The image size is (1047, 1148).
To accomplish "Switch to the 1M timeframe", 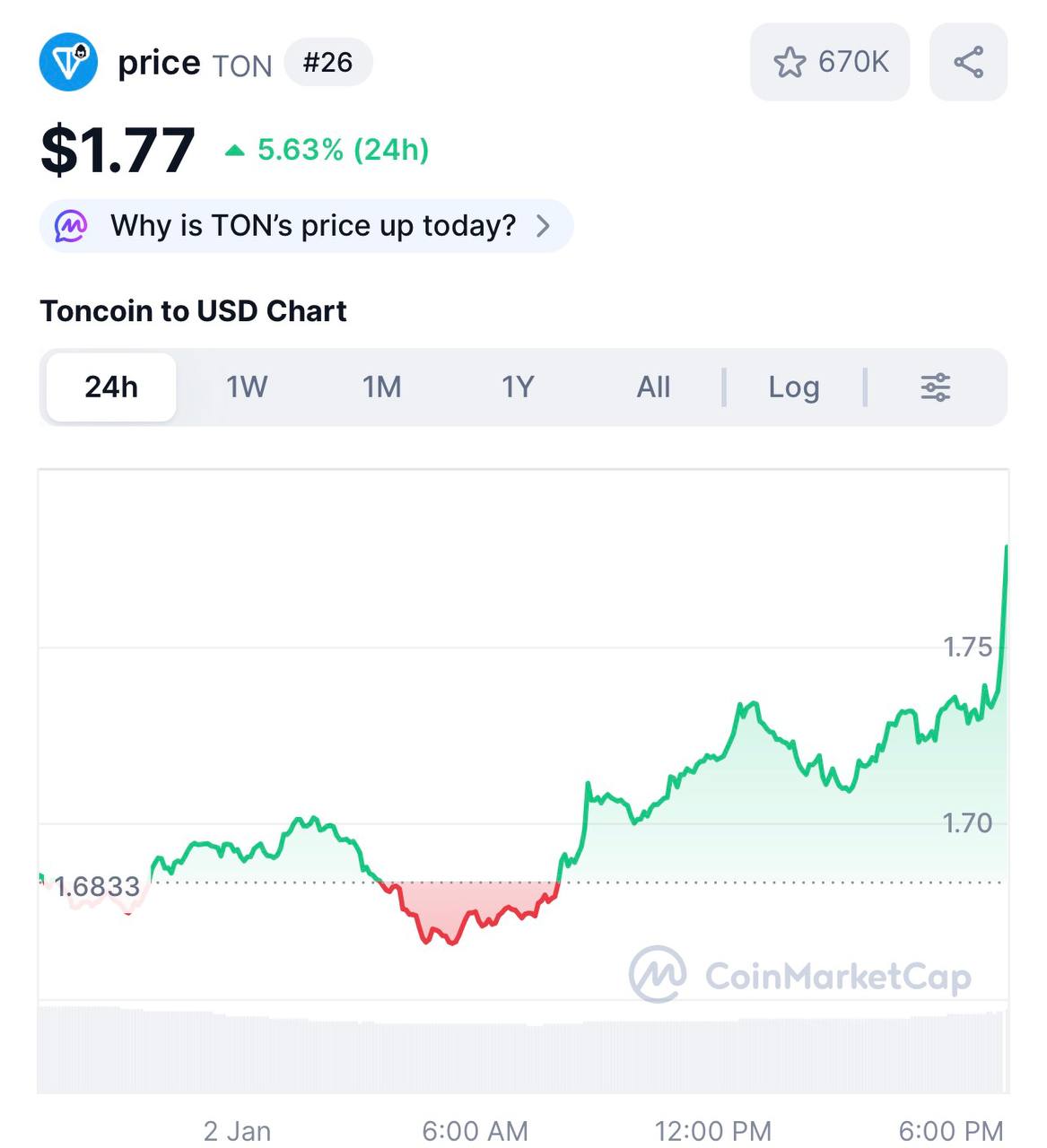I will 381,387.
